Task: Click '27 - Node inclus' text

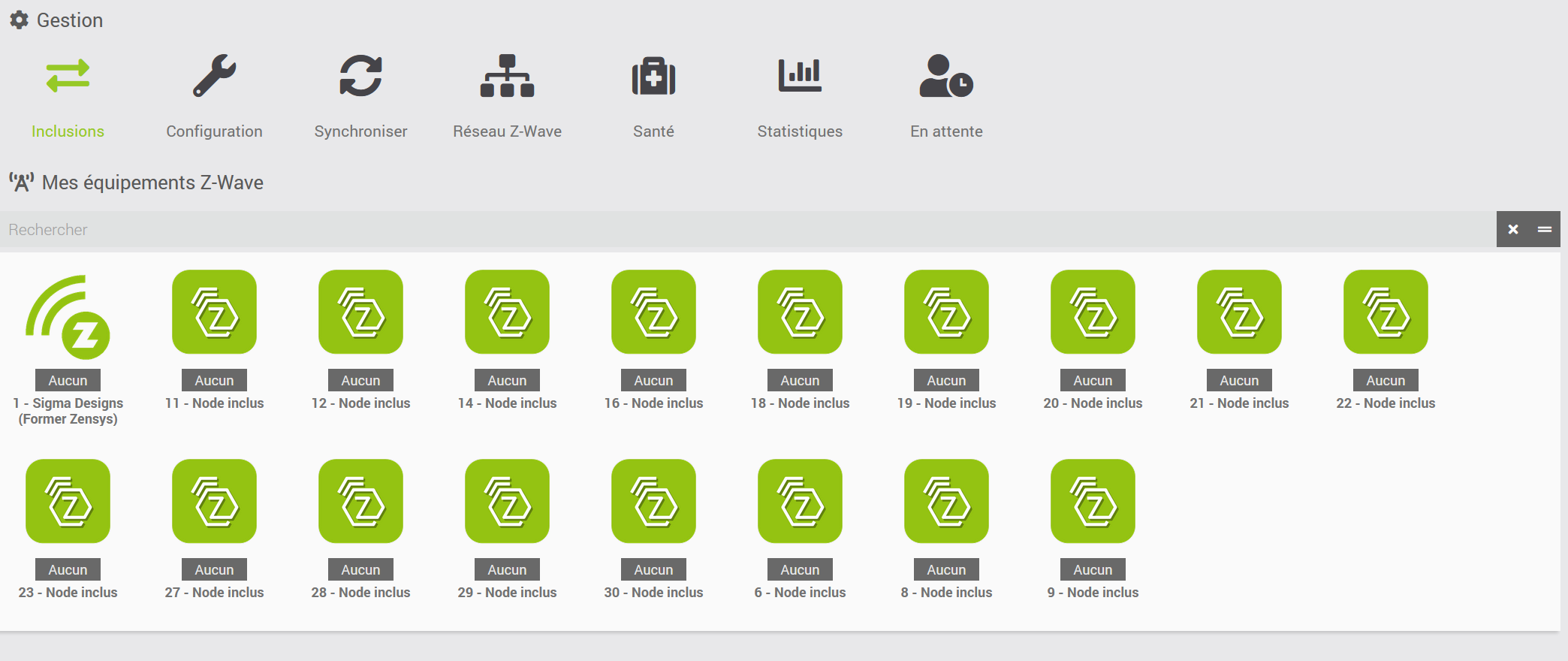Action: click(214, 593)
